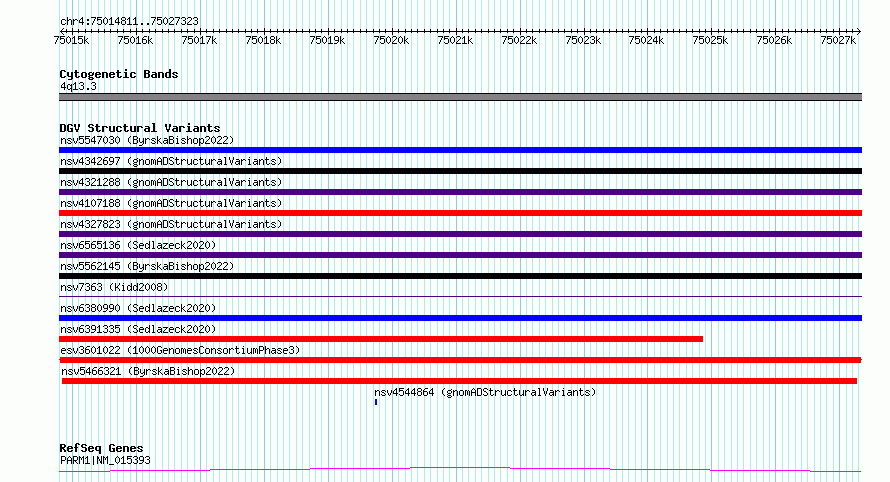The image size is (890, 482).
Task: Select the red nsv4107188 variant bar
Action: click(x=460, y=213)
